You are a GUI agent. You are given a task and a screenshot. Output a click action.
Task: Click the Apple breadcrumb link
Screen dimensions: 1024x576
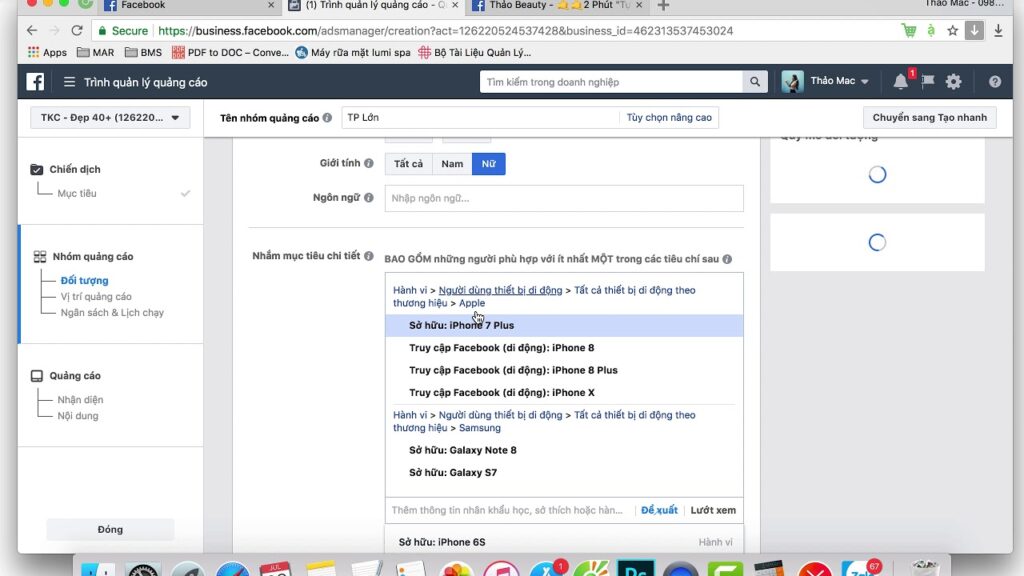(x=472, y=303)
